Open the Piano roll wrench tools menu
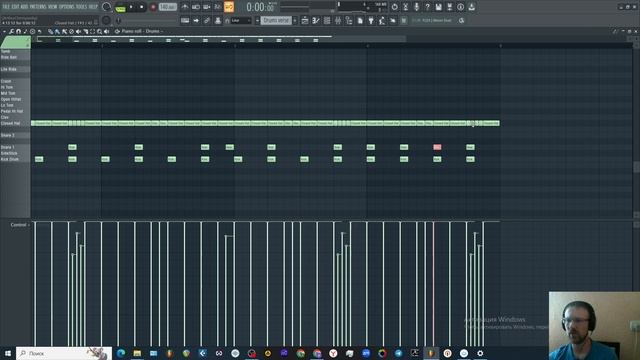The width and height of the screenshot is (640, 360). click(11, 31)
